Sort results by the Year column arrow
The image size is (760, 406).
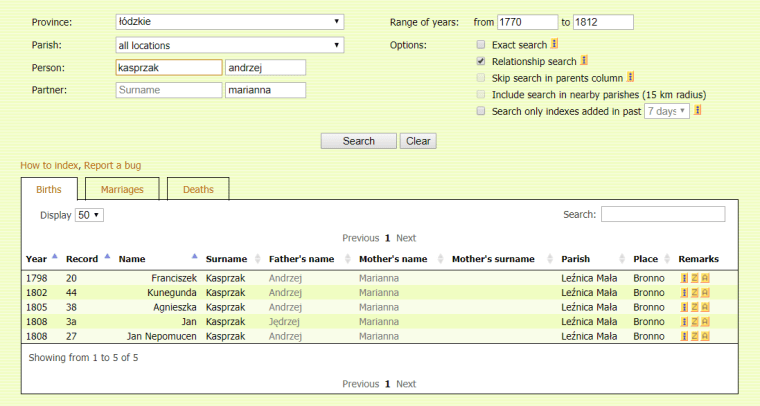point(54,257)
